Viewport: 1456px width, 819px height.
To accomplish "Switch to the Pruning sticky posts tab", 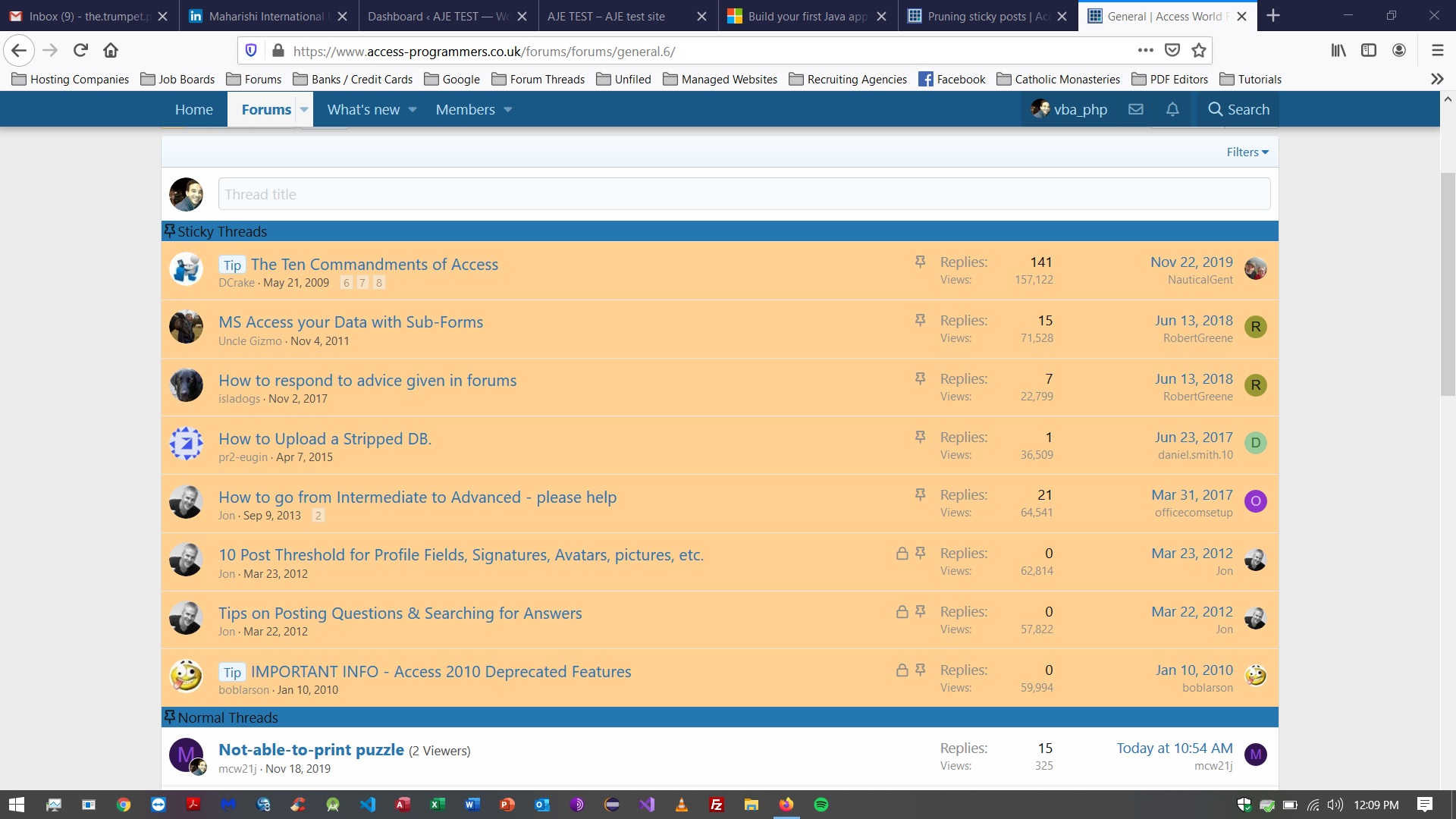I will point(978,15).
